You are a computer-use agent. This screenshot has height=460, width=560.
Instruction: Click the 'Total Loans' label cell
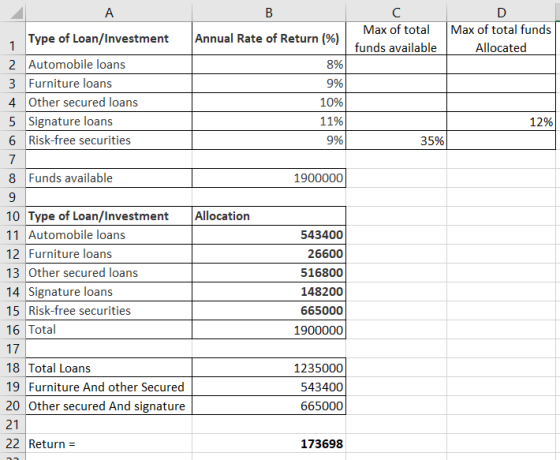click(109, 368)
